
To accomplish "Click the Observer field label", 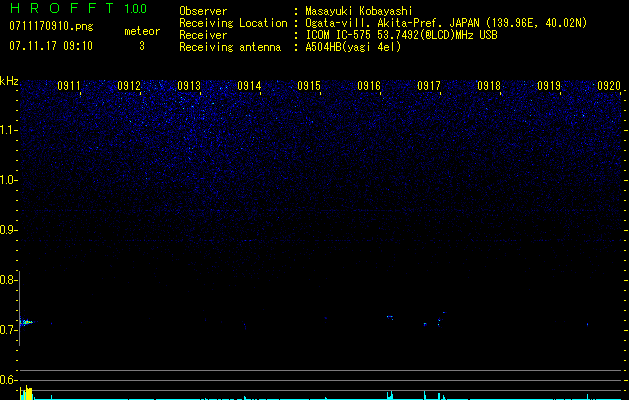I will point(203,11).
